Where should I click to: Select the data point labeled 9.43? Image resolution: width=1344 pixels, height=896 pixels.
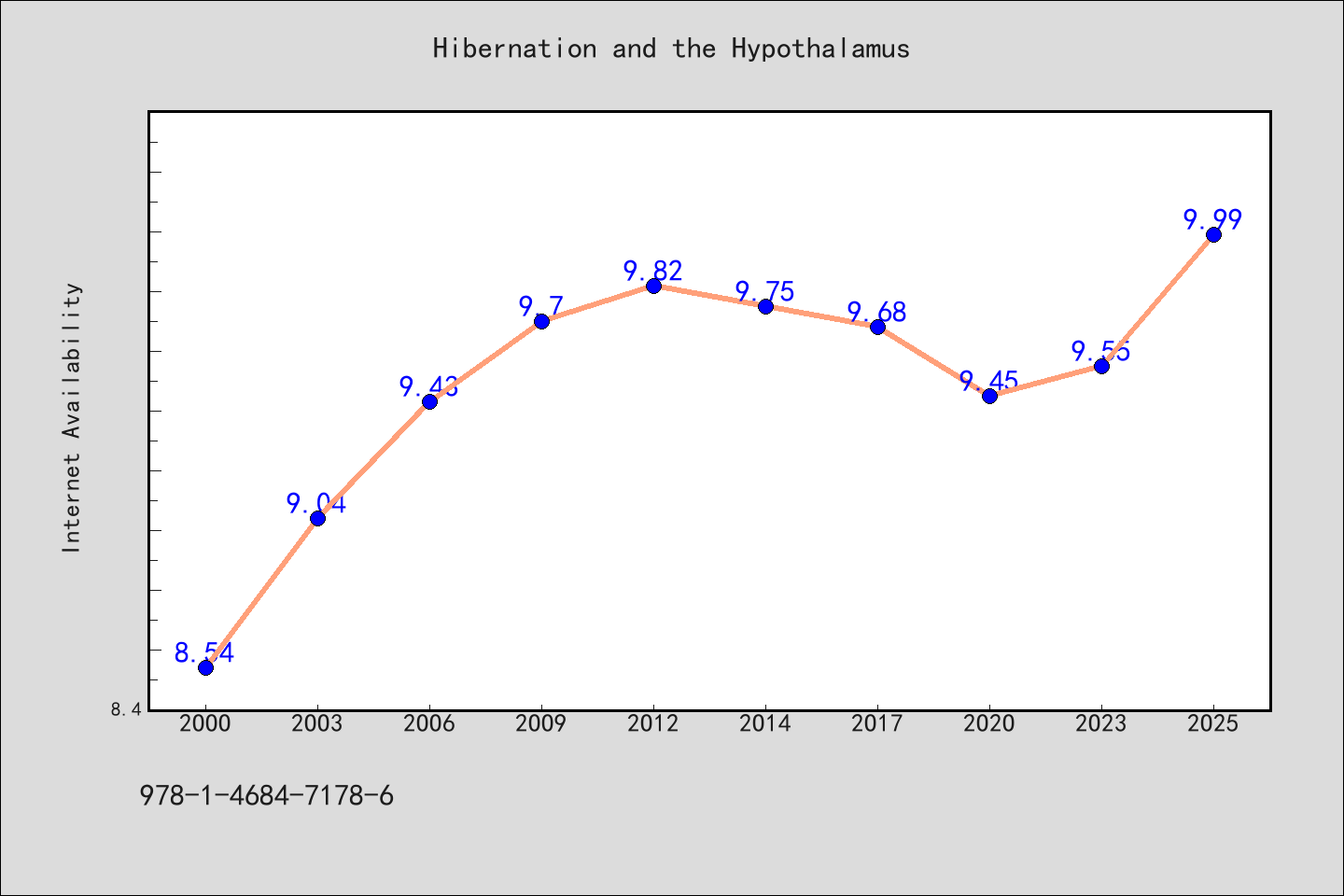pos(429,401)
